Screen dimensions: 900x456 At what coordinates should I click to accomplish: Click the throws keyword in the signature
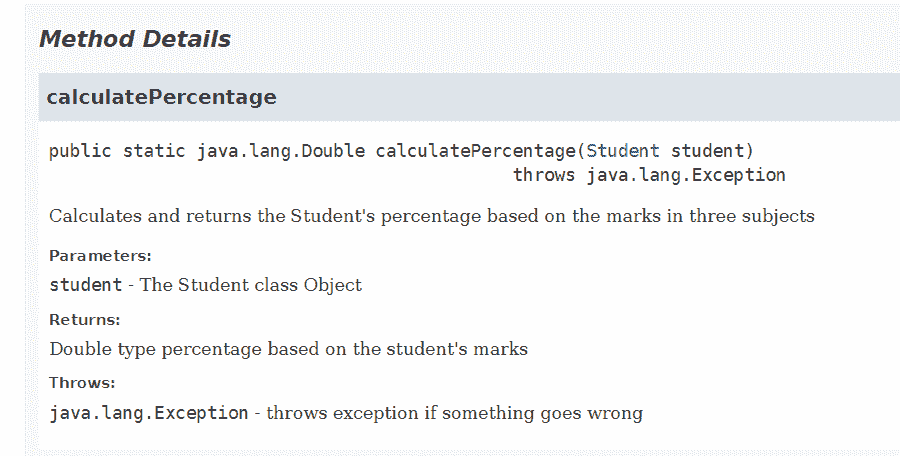[x=544, y=175]
